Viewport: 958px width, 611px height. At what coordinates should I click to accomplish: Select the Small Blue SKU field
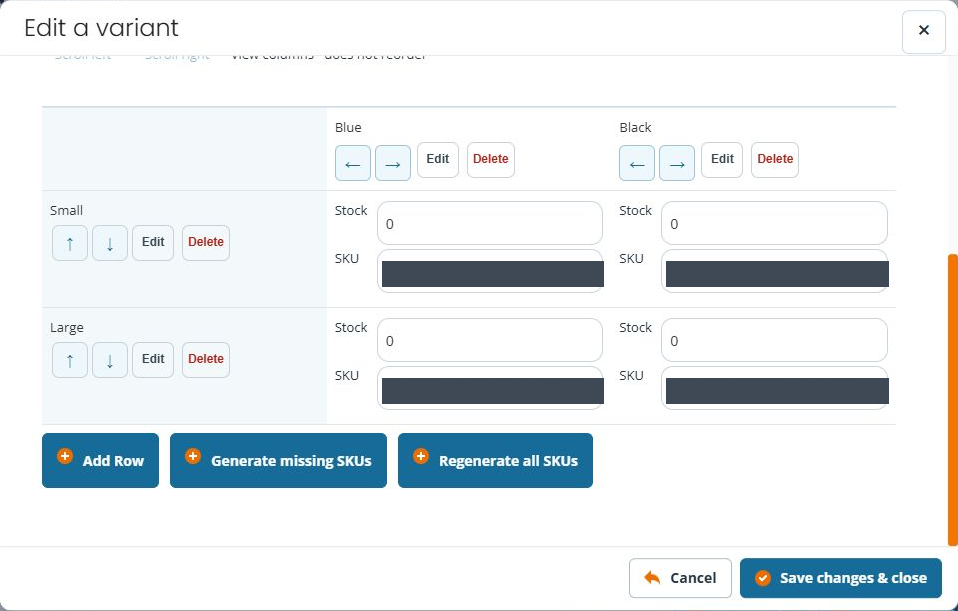click(x=490, y=271)
